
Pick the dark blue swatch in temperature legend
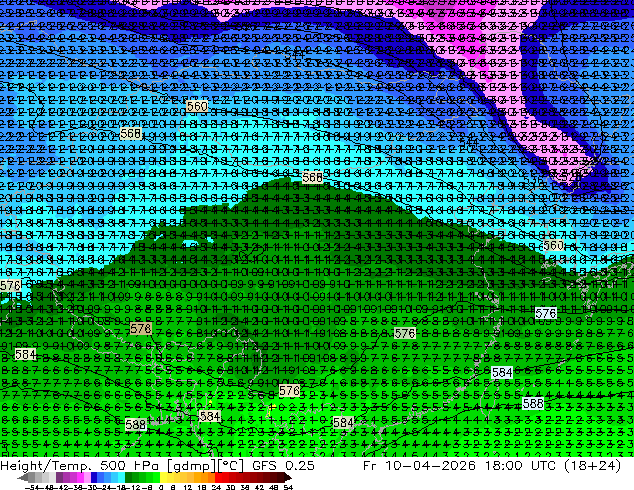94,477
